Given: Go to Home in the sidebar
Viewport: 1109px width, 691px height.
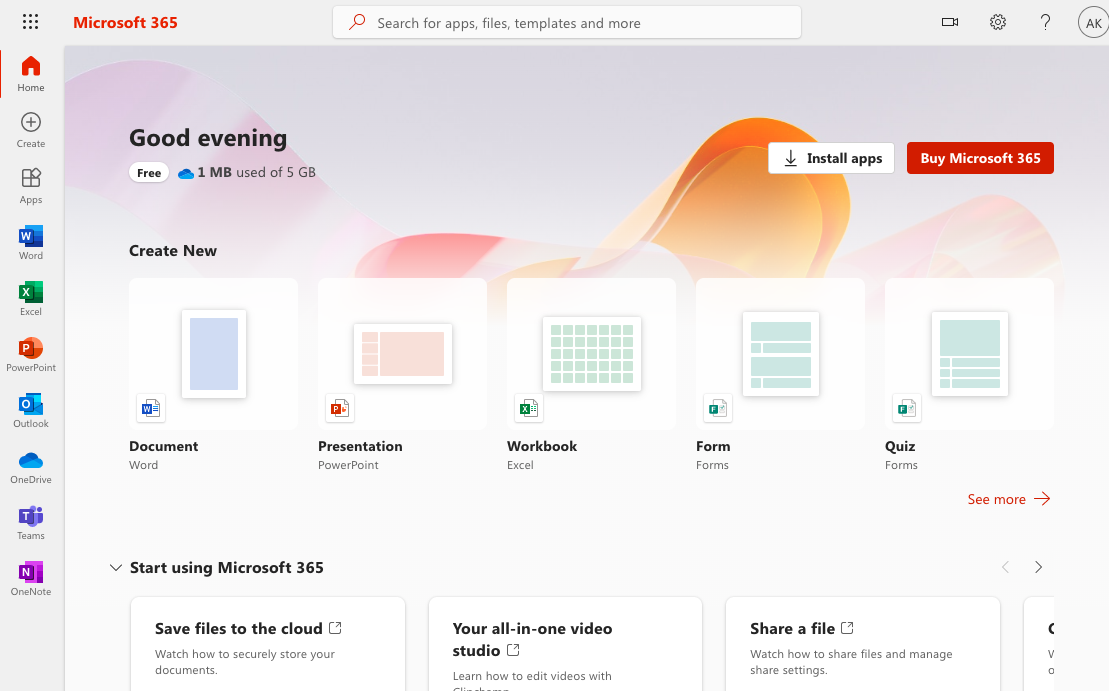Looking at the screenshot, I should [31, 74].
